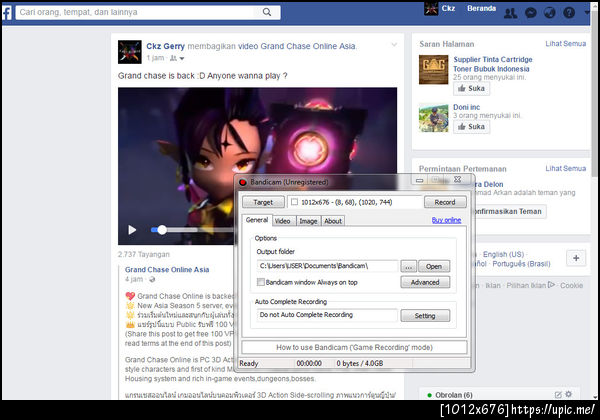Click How to use Bandicam help bar
Image resolution: width=600 pixels, height=420 pixels.
click(x=354, y=347)
